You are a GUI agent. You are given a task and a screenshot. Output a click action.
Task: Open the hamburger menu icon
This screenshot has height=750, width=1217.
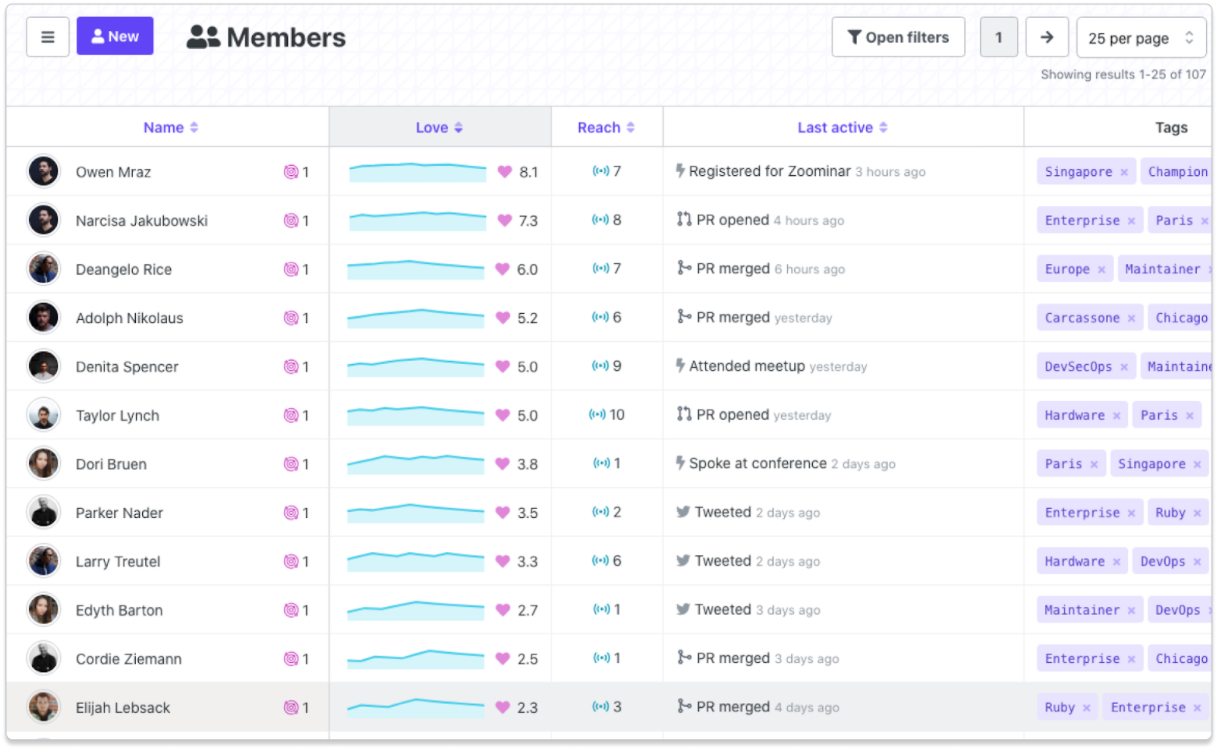[x=47, y=37]
